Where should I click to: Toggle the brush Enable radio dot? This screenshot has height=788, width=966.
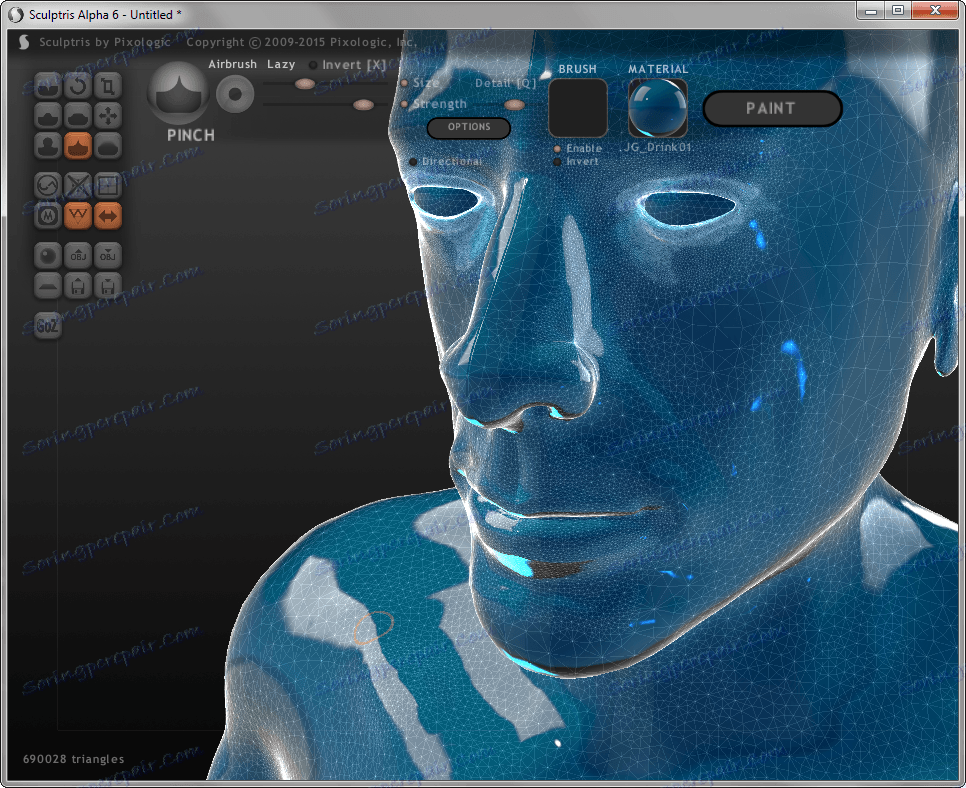point(557,149)
